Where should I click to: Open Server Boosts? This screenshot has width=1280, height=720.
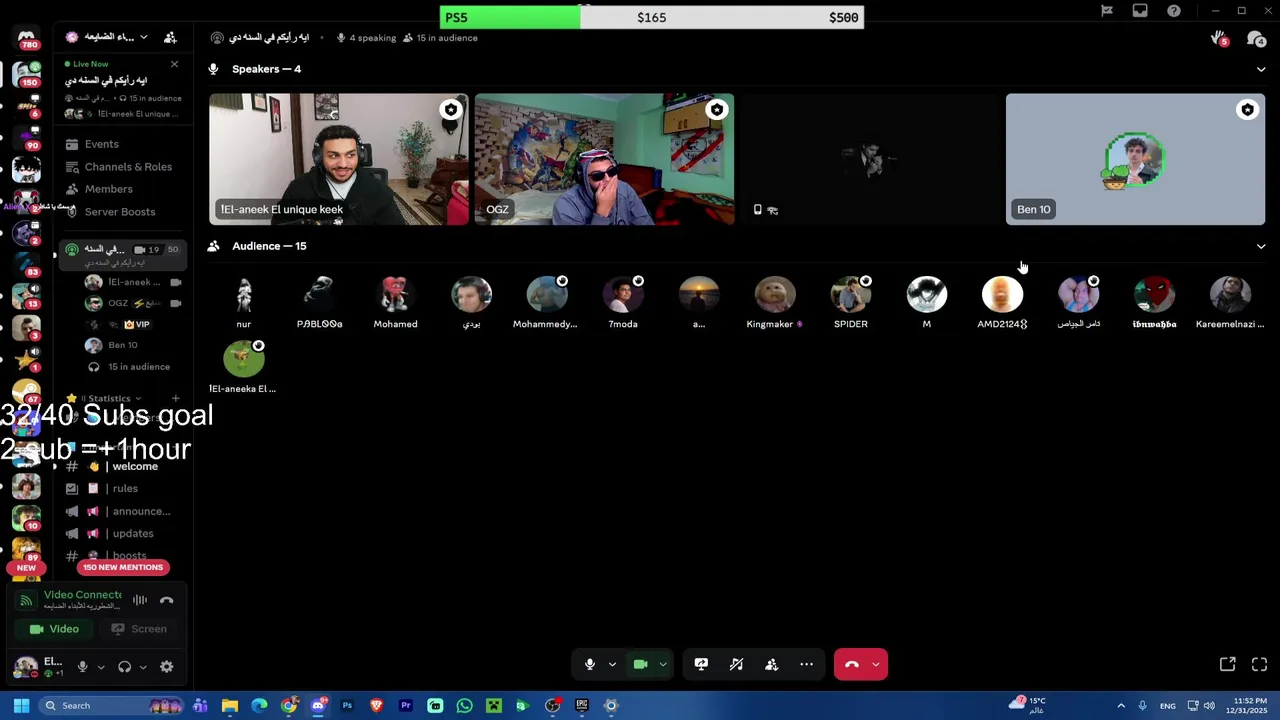[120, 212]
